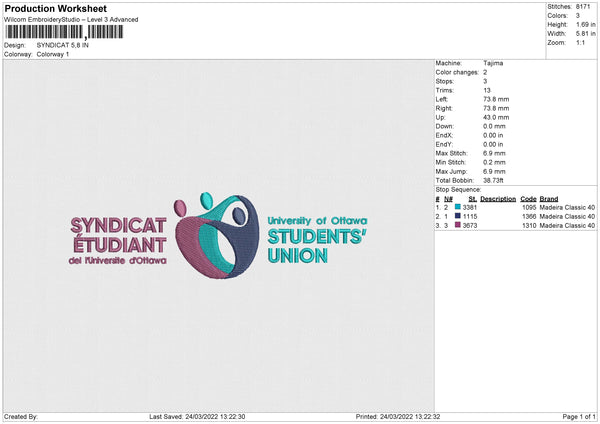Click the 'Stop Sequence:' heading
This screenshot has height=424, width=600.
458,190
